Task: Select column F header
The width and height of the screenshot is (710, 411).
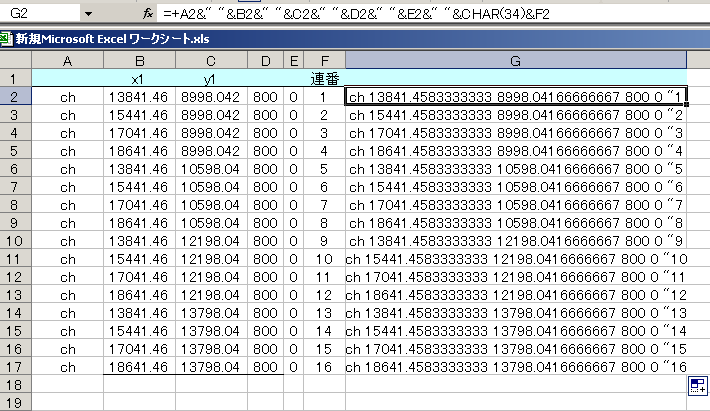Action: [x=324, y=61]
